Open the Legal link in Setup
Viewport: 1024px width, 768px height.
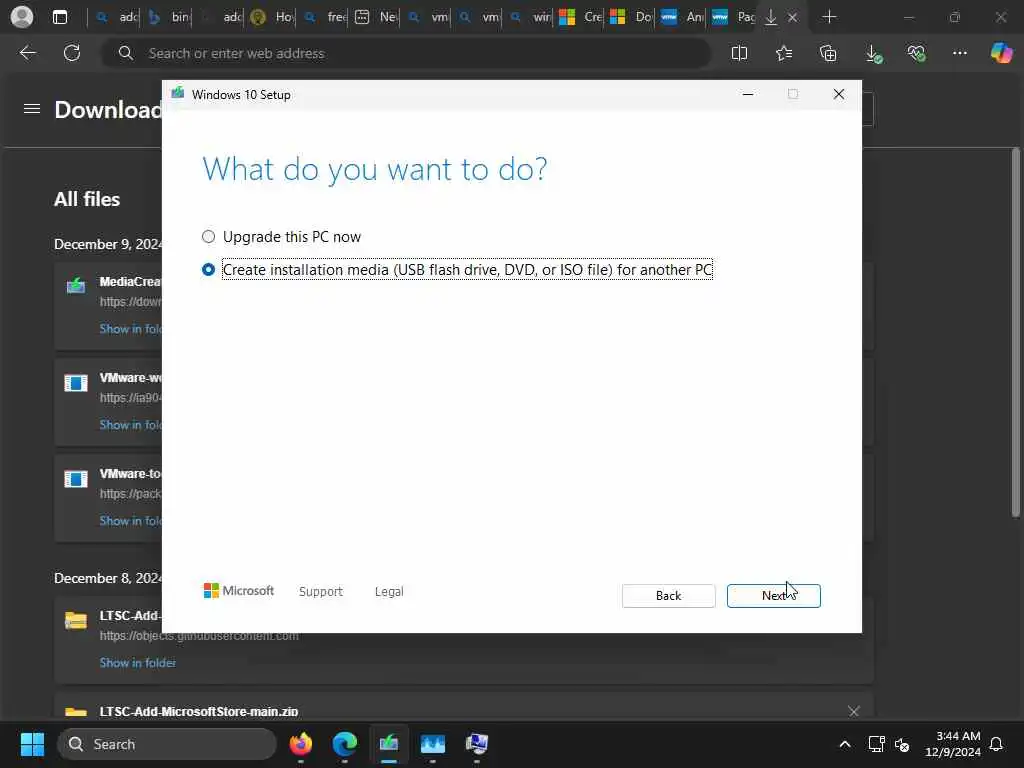click(389, 592)
